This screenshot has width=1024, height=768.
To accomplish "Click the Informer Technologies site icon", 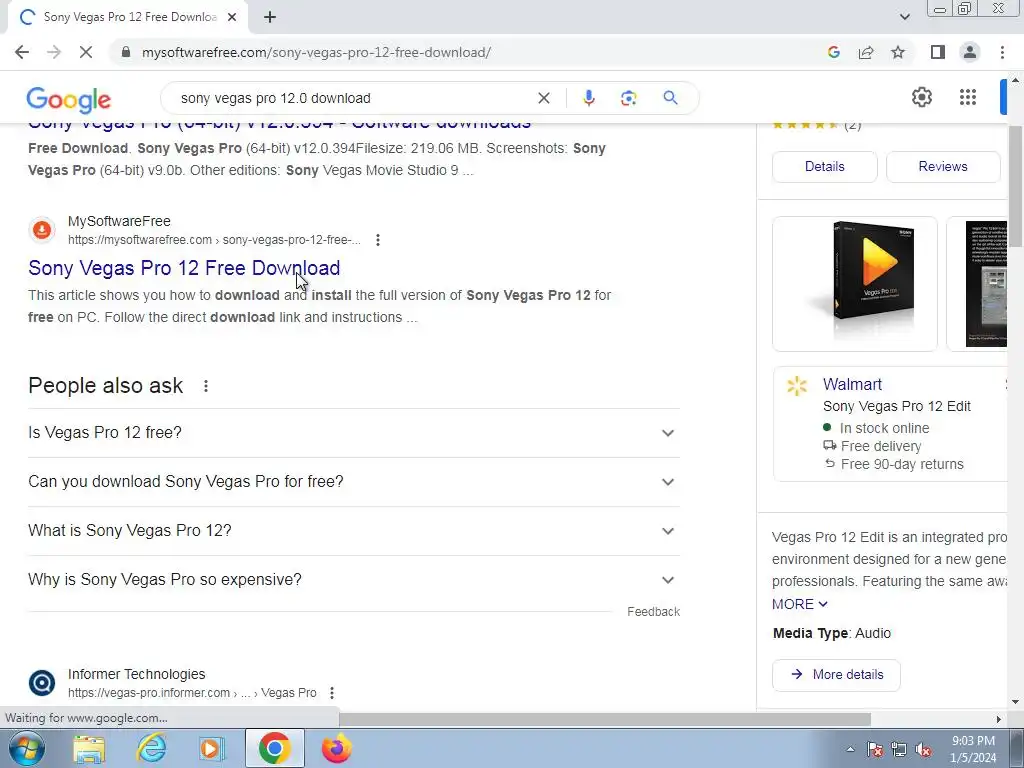I will point(42,683).
